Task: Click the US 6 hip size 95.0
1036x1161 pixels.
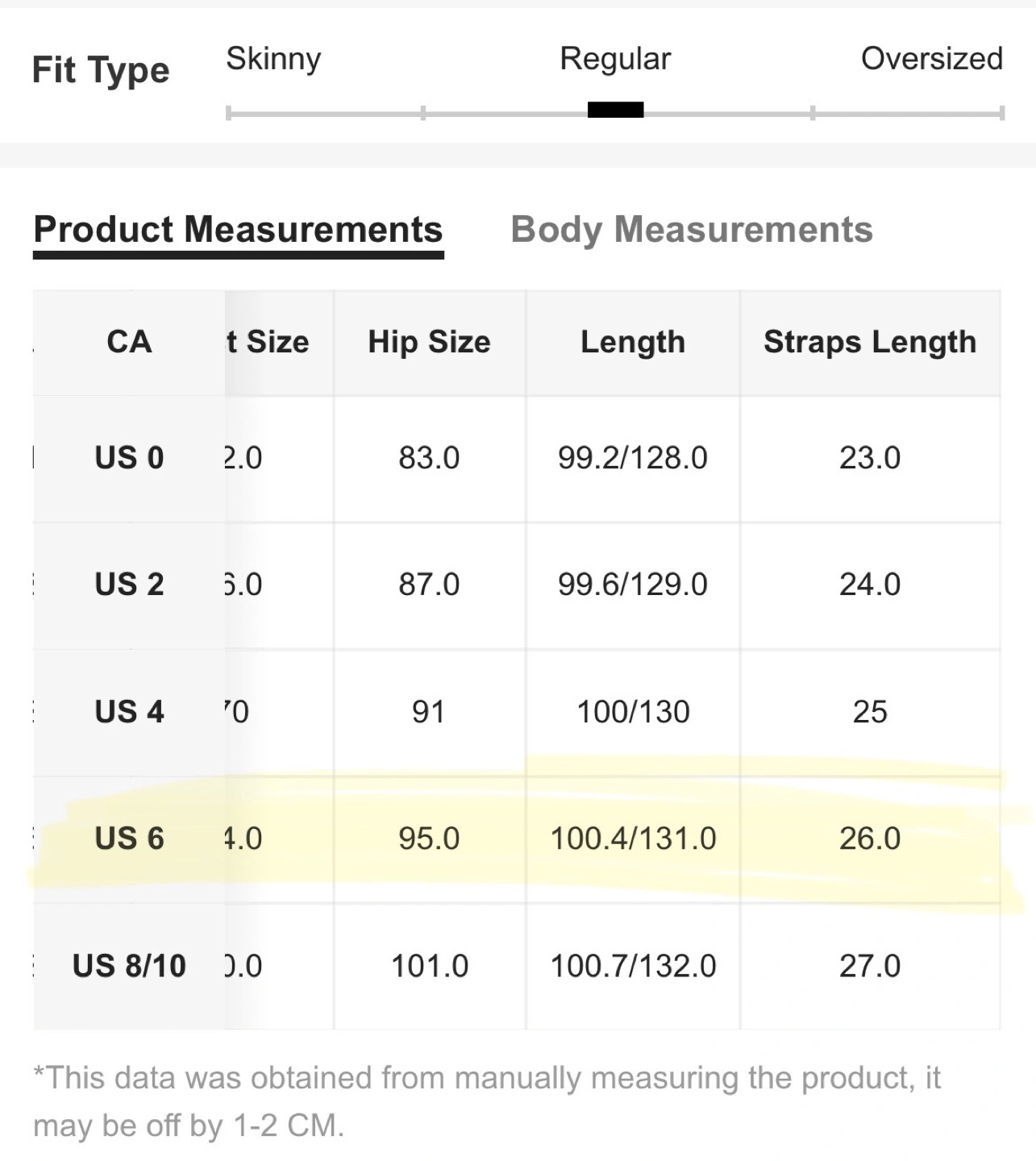Action: [430, 838]
